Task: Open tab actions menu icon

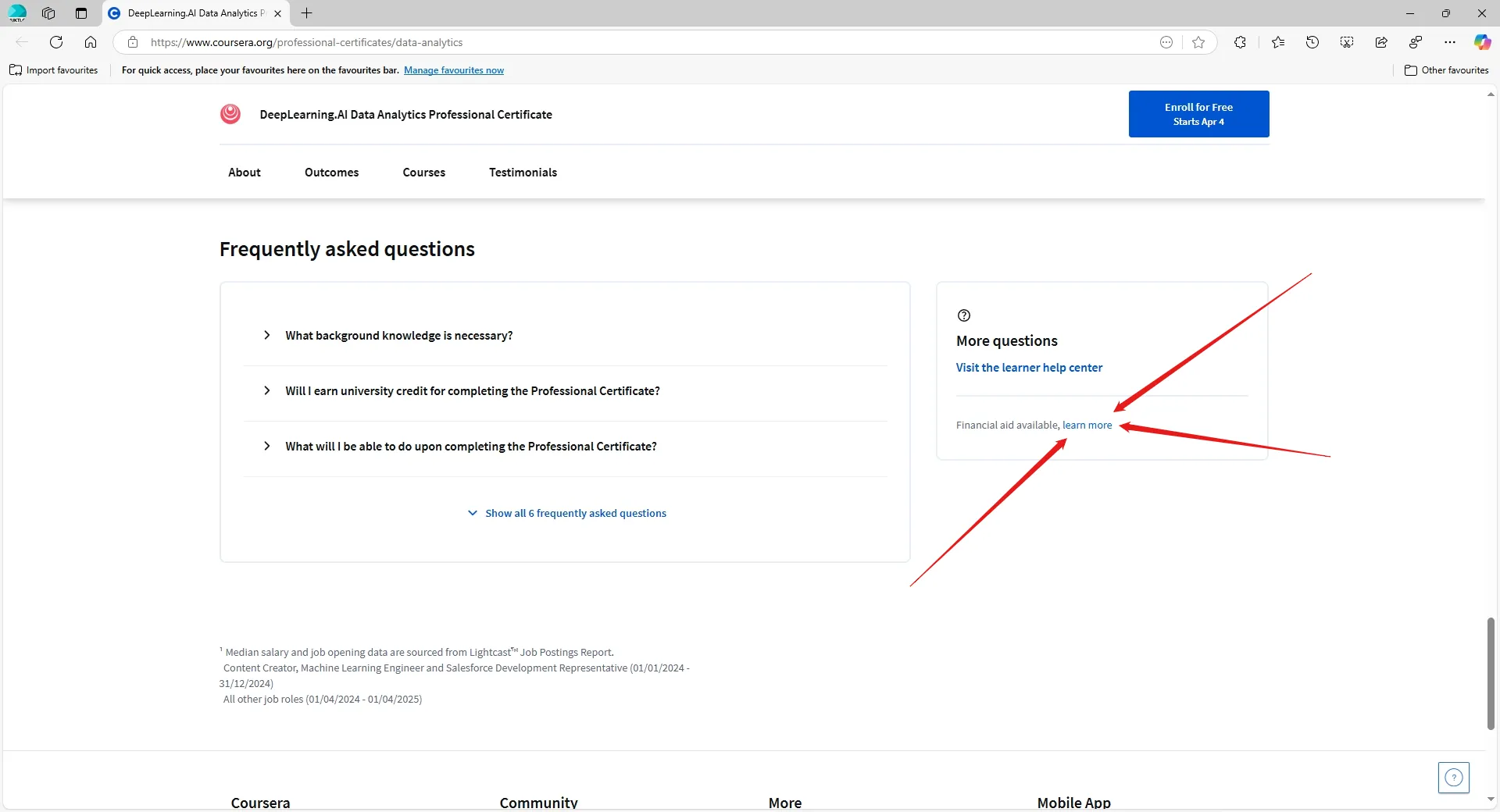Action: [81, 13]
